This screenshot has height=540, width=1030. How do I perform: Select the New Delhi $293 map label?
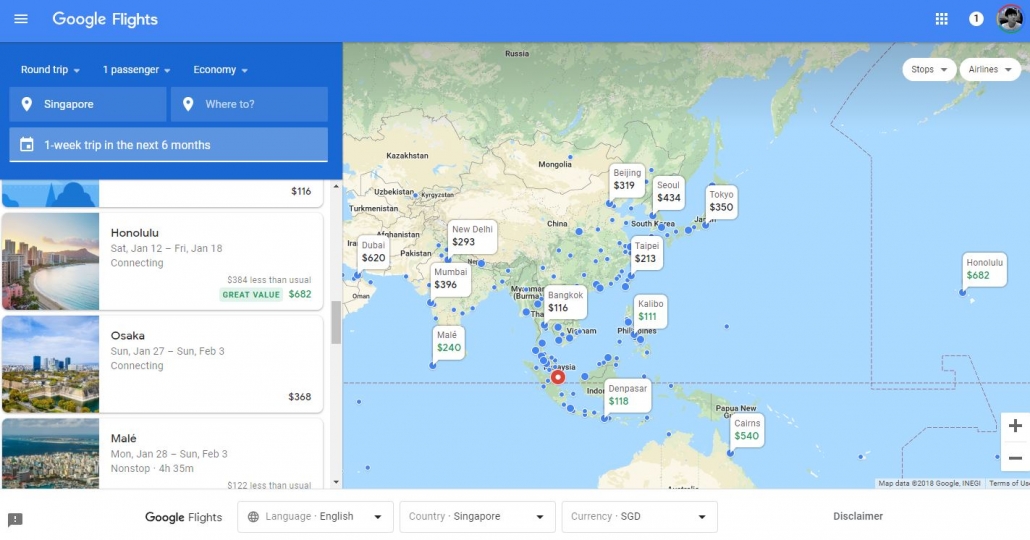point(472,236)
